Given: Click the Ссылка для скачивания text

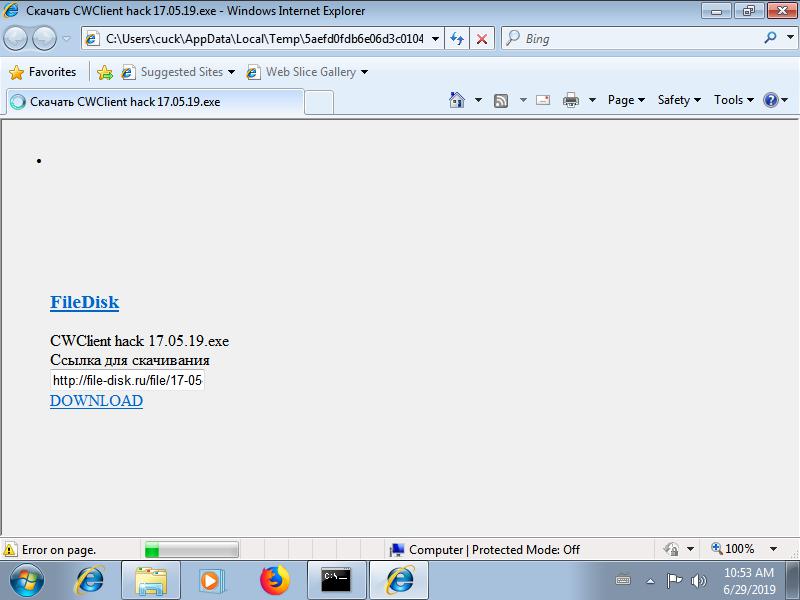Looking at the screenshot, I should pos(130,360).
